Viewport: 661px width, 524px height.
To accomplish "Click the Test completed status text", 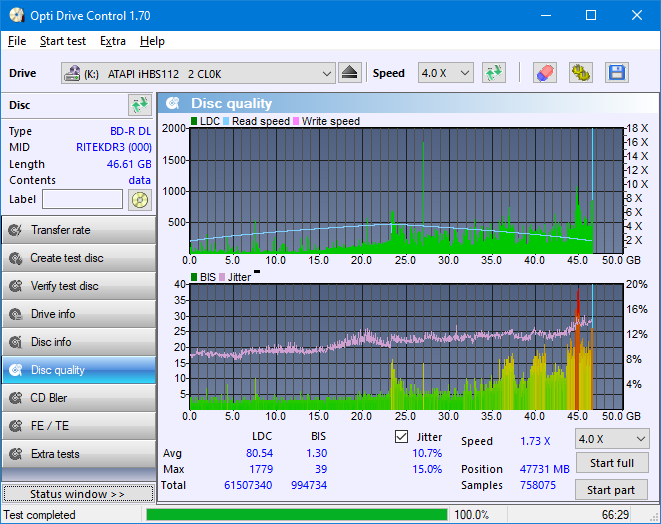I will tap(40, 515).
